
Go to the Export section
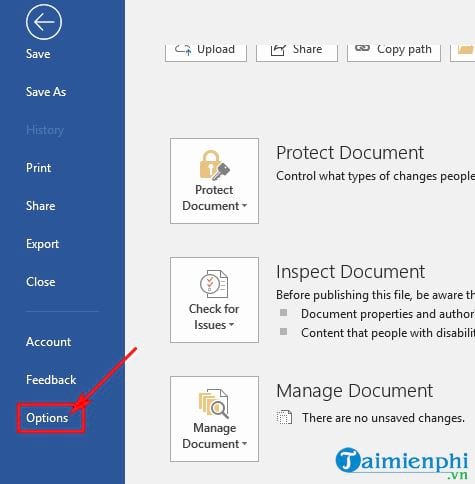[x=42, y=244]
